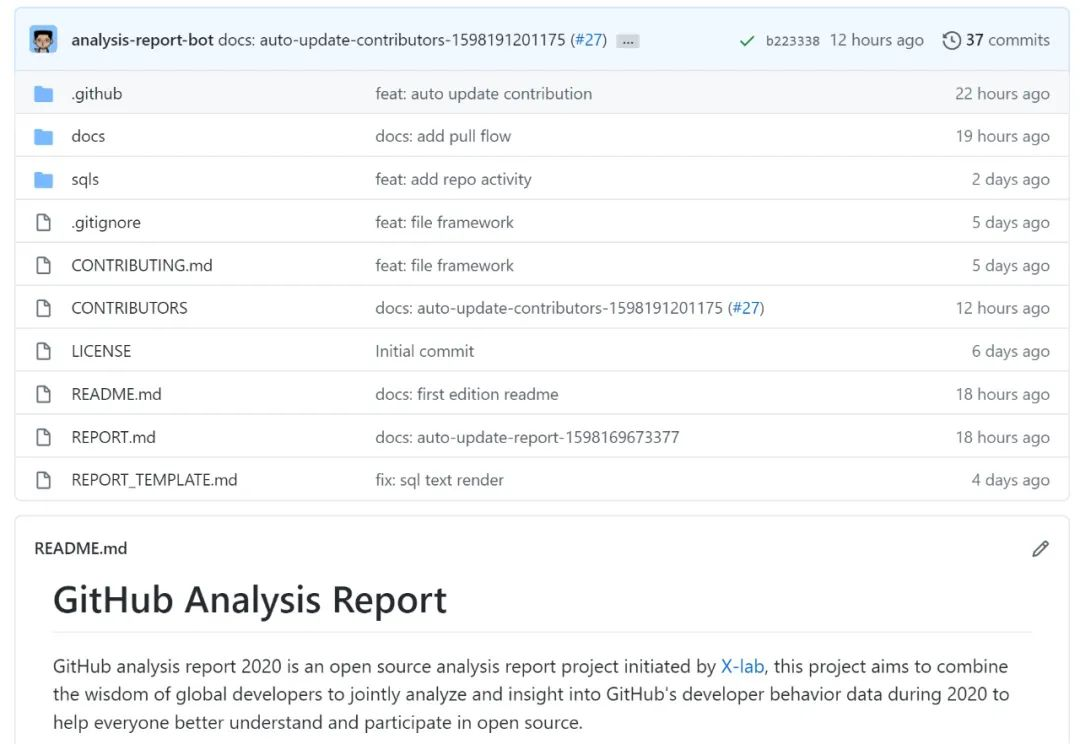Click the sqls folder icon
The image size is (1080, 744).
43,180
